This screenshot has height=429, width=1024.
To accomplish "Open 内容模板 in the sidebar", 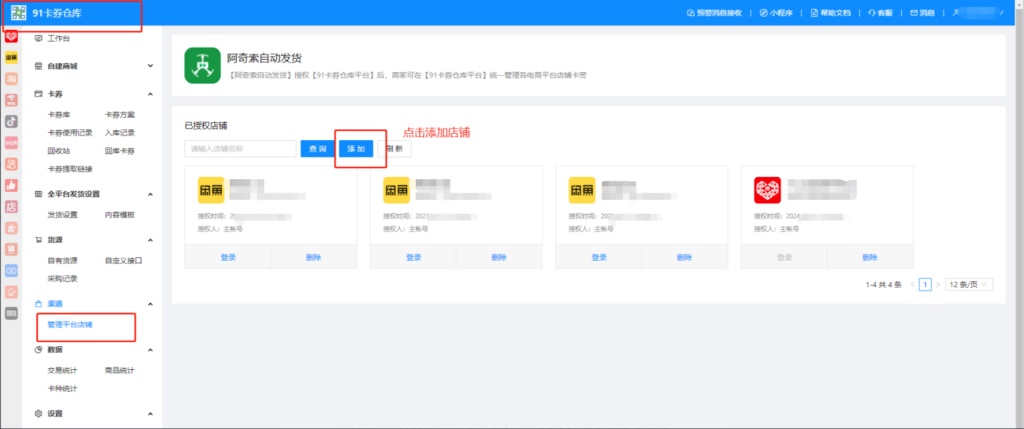I will [120, 214].
